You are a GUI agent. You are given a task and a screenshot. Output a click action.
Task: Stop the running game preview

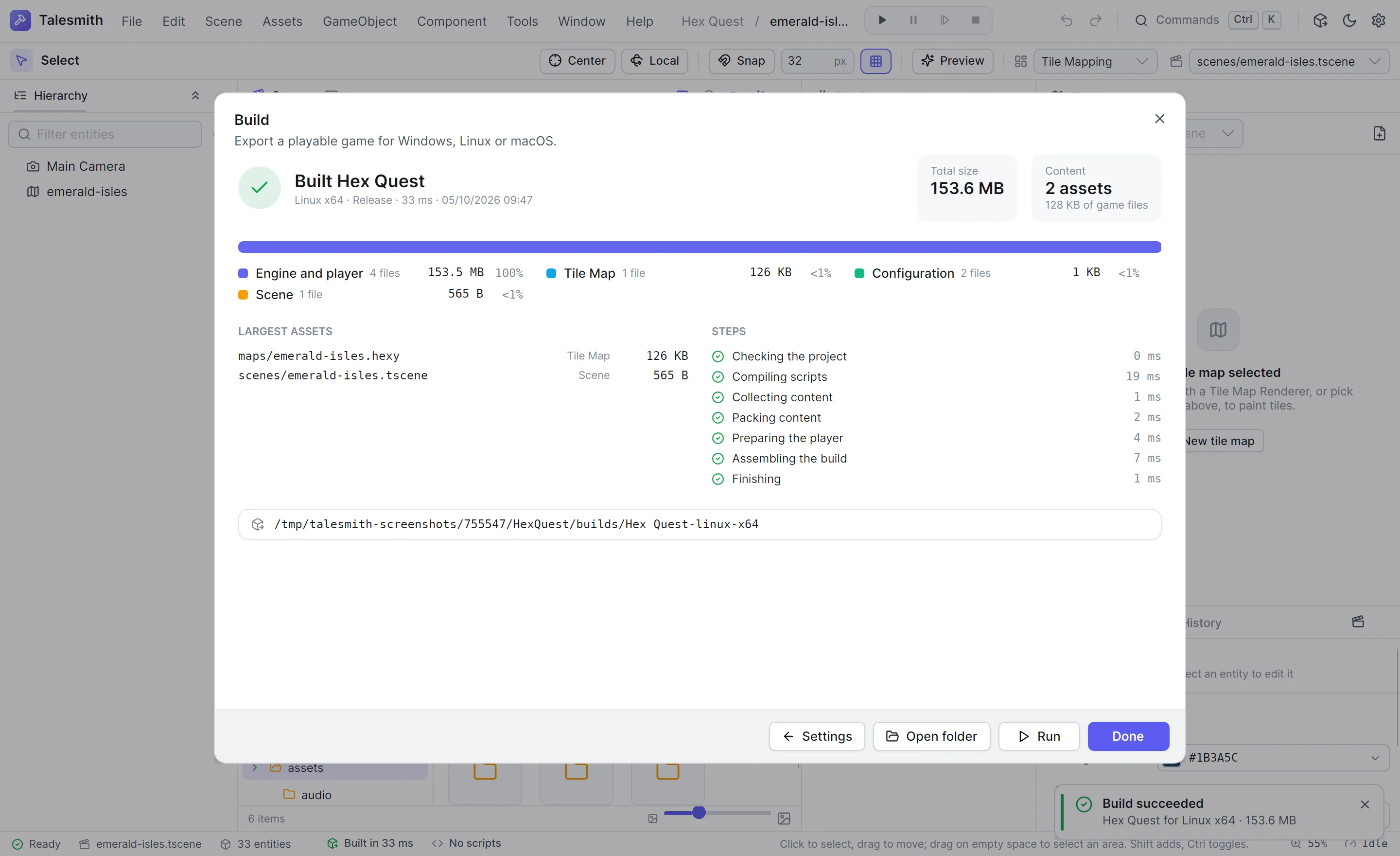point(976,20)
